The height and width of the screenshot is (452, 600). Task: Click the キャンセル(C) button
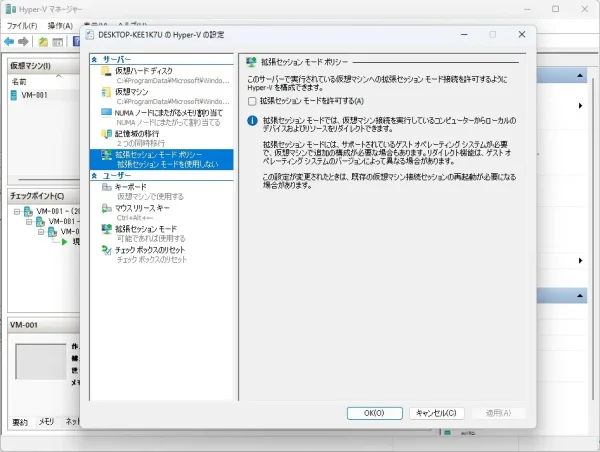pos(437,413)
